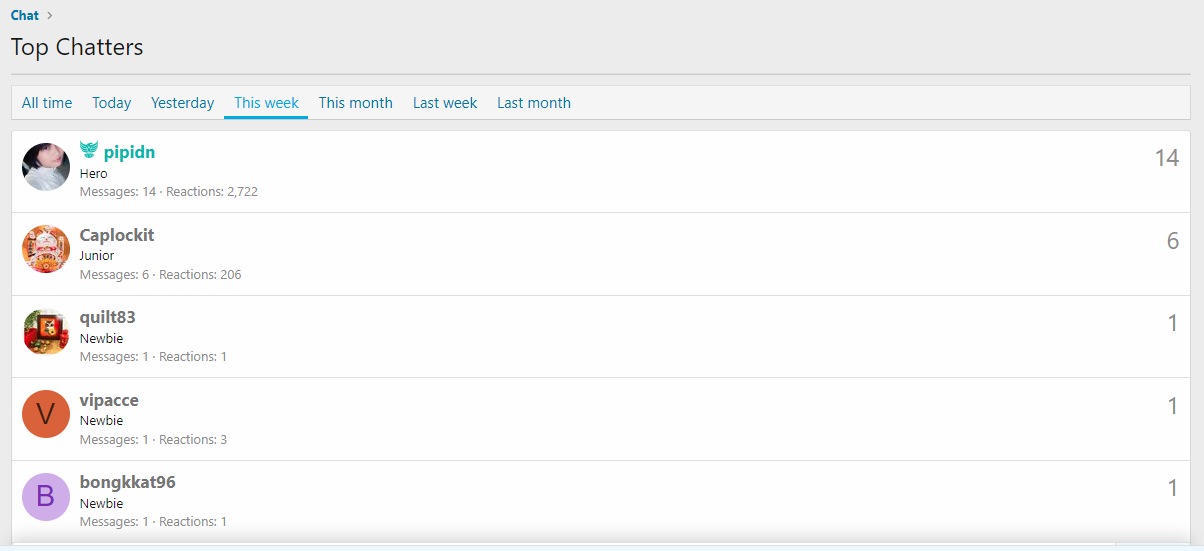Switch to This month tab
Viewport: 1204px width, 551px height.
coord(355,103)
